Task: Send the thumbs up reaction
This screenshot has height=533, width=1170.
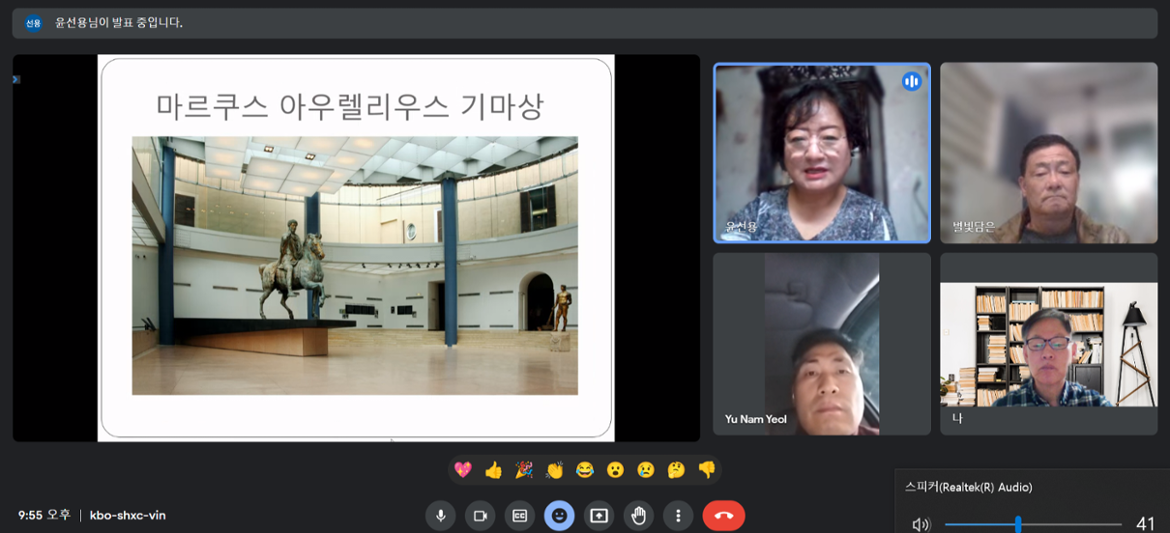Action: pyautogui.click(x=493, y=470)
